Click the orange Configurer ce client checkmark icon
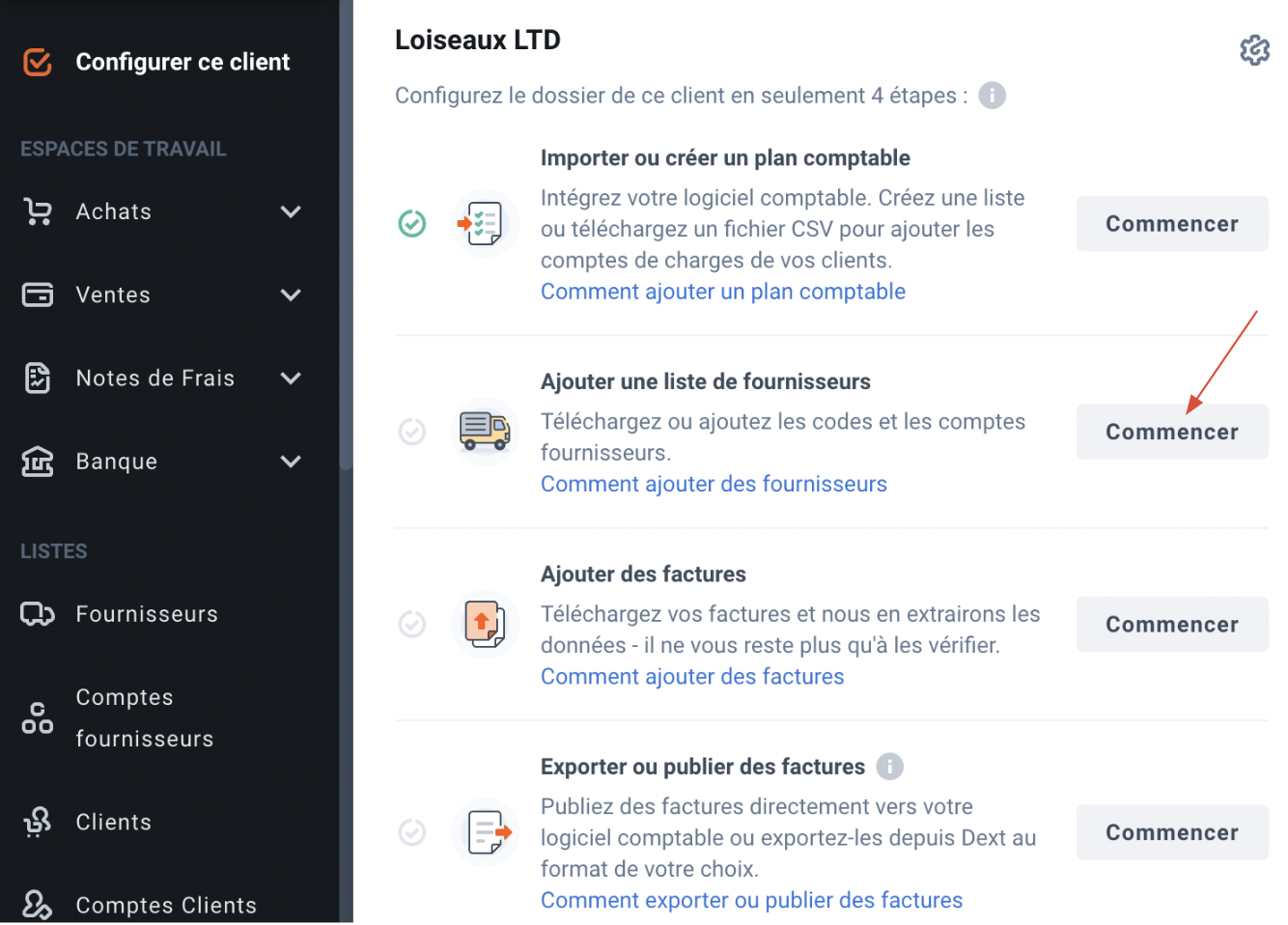The image size is (1288, 925). click(x=37, y=62)
